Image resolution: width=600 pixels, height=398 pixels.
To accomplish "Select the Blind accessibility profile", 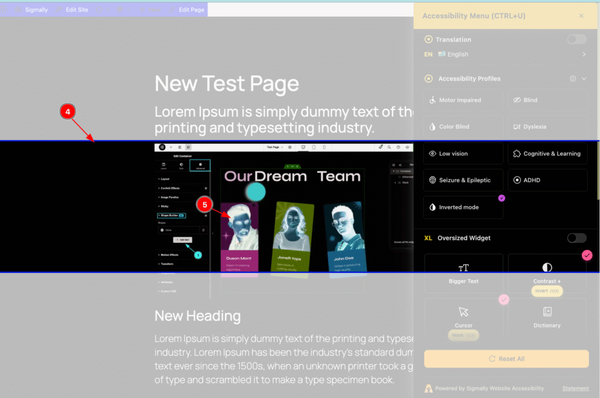I will tap(547, 100).
